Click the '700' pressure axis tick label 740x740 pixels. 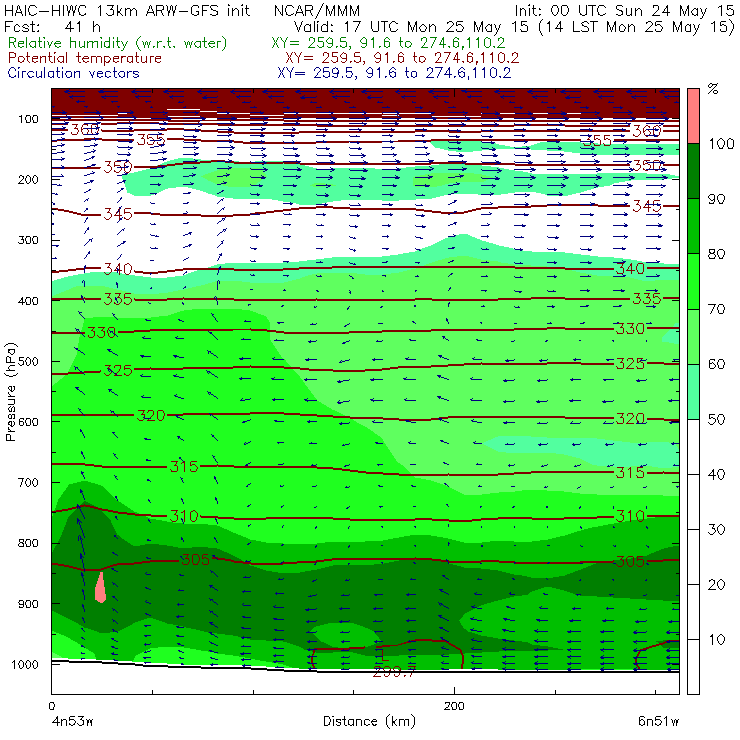point(28,482)
